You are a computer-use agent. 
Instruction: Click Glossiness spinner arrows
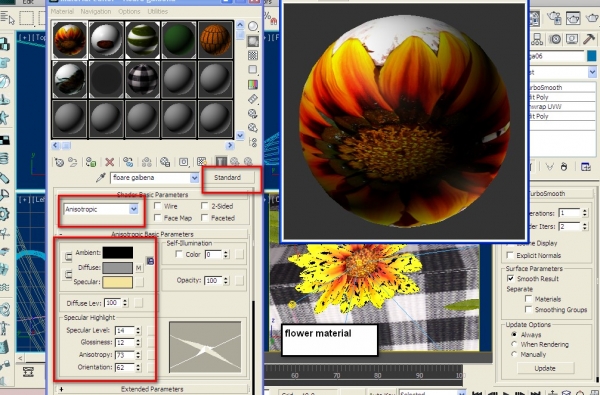[138, 343]
